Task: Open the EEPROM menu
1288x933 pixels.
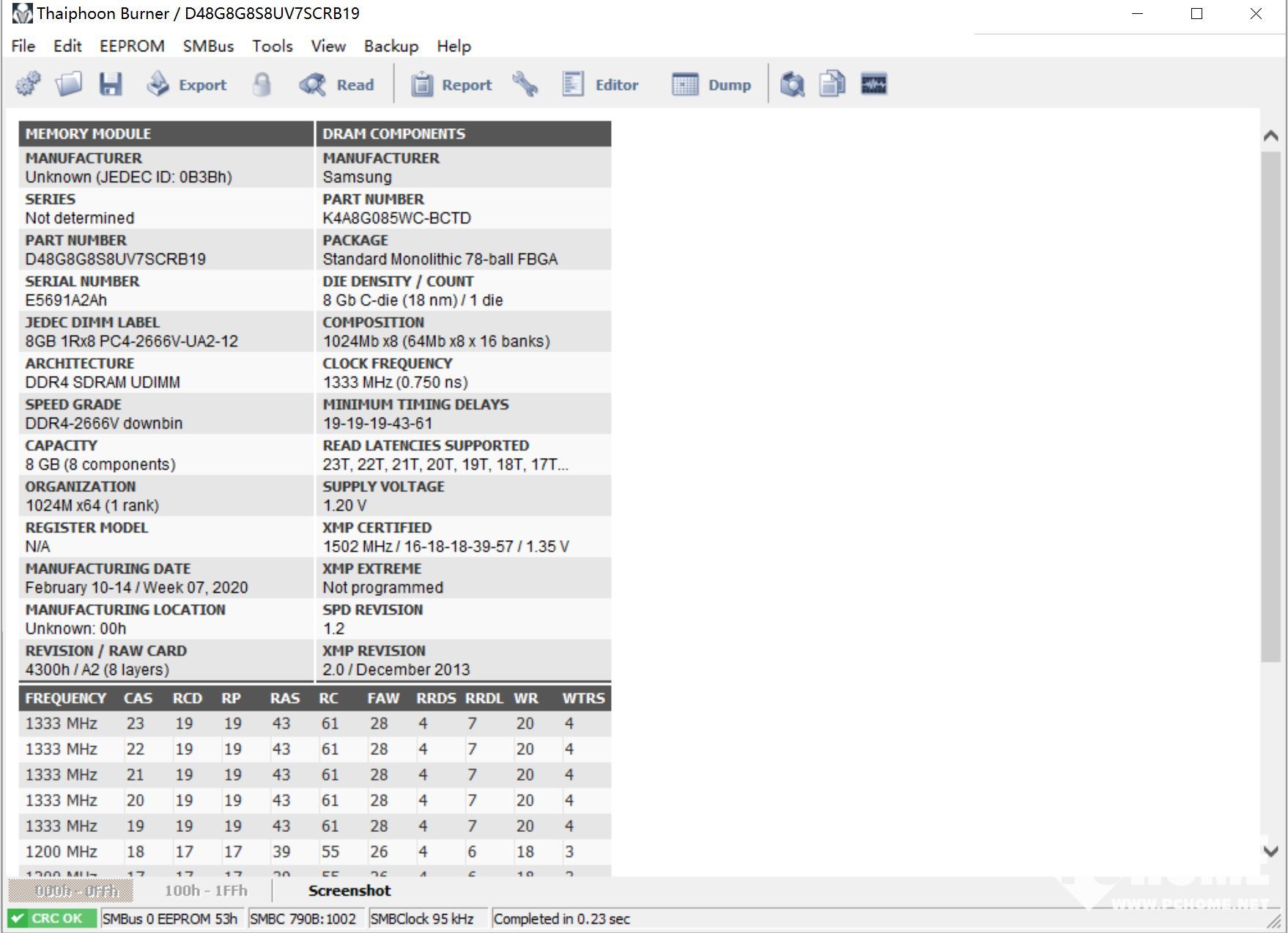Action: click(132, 46)
